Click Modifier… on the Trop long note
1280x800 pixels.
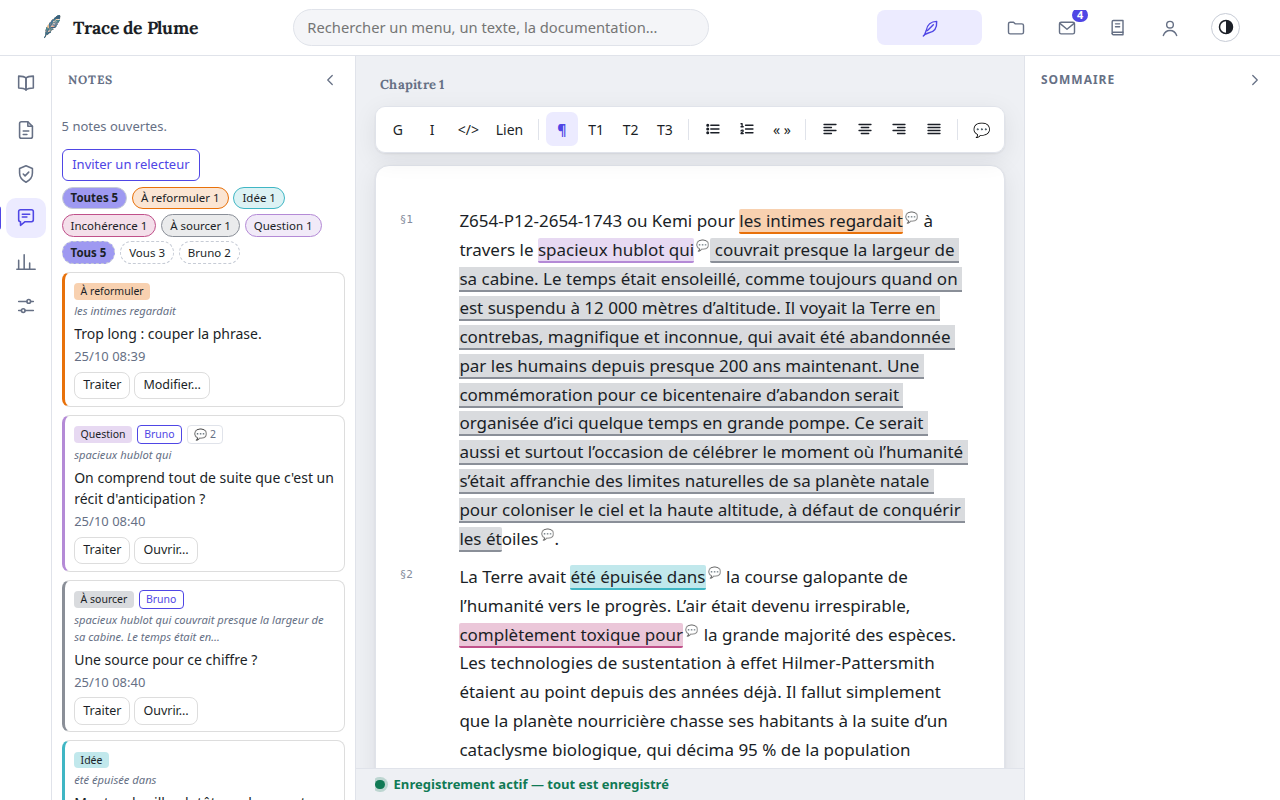pyautogui.click(x=172, y=385)
